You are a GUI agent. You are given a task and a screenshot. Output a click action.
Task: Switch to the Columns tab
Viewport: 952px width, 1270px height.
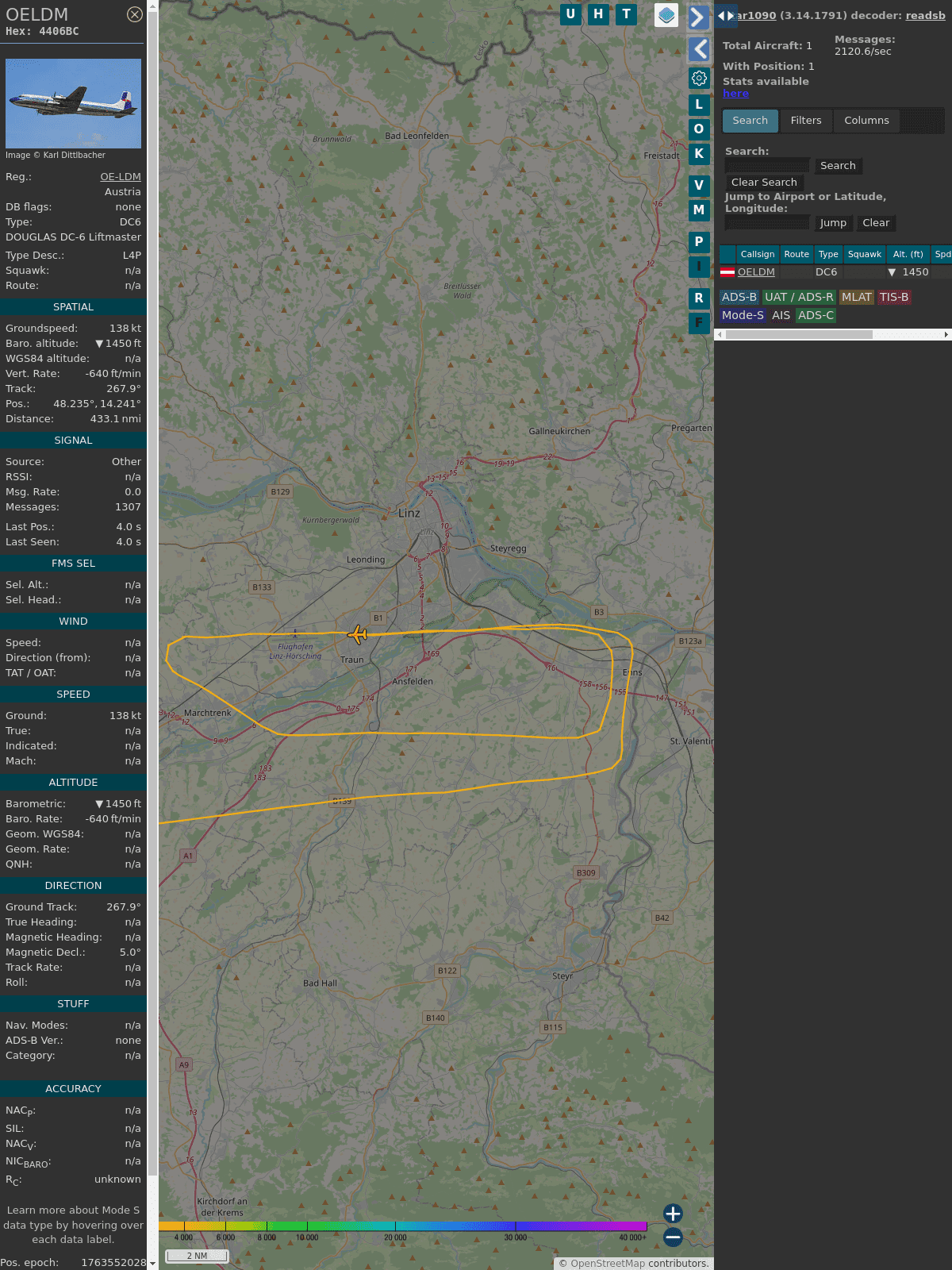pos(866,121)
